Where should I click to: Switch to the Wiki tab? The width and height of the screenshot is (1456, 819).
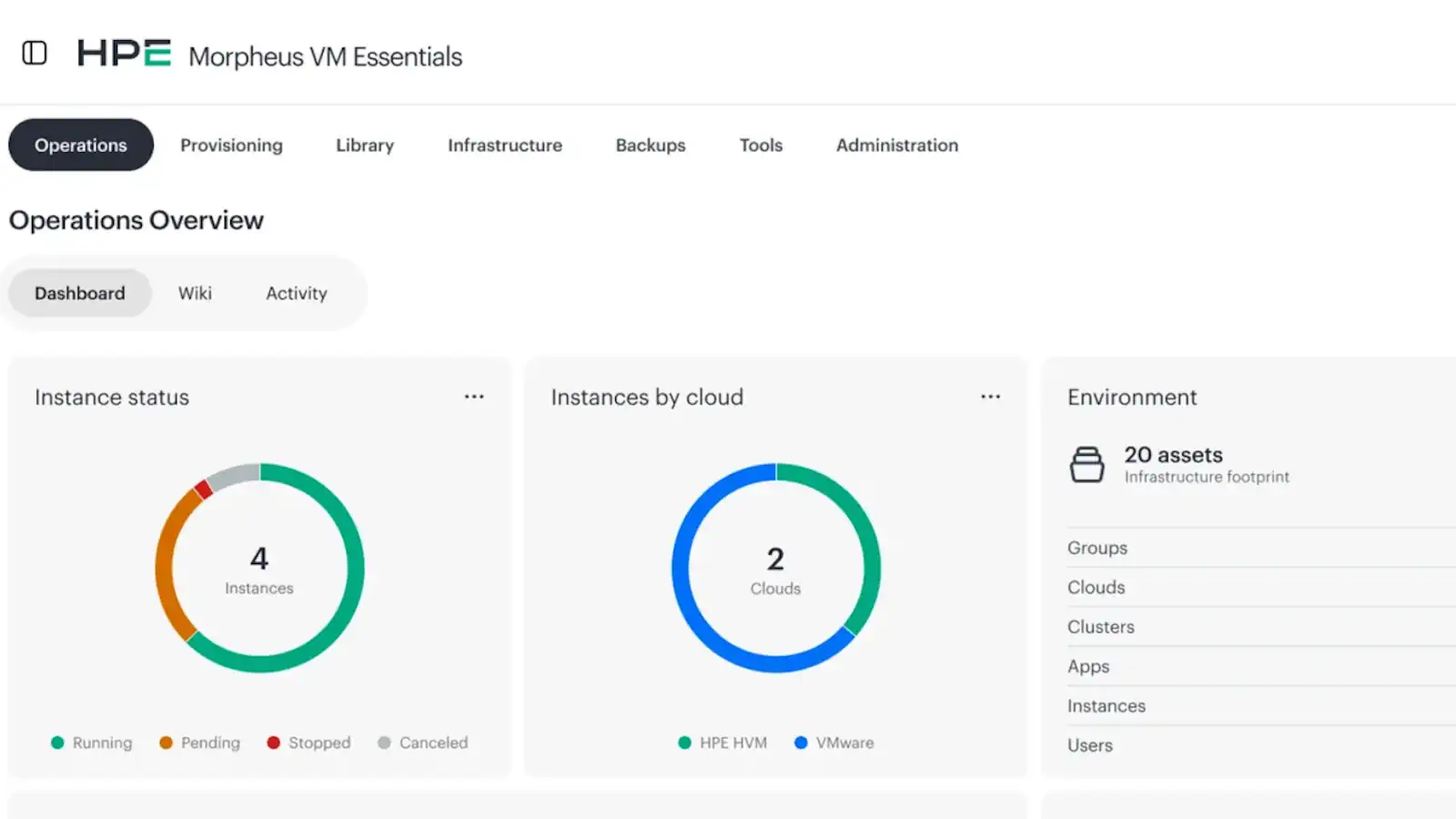(x=195, y=293)
